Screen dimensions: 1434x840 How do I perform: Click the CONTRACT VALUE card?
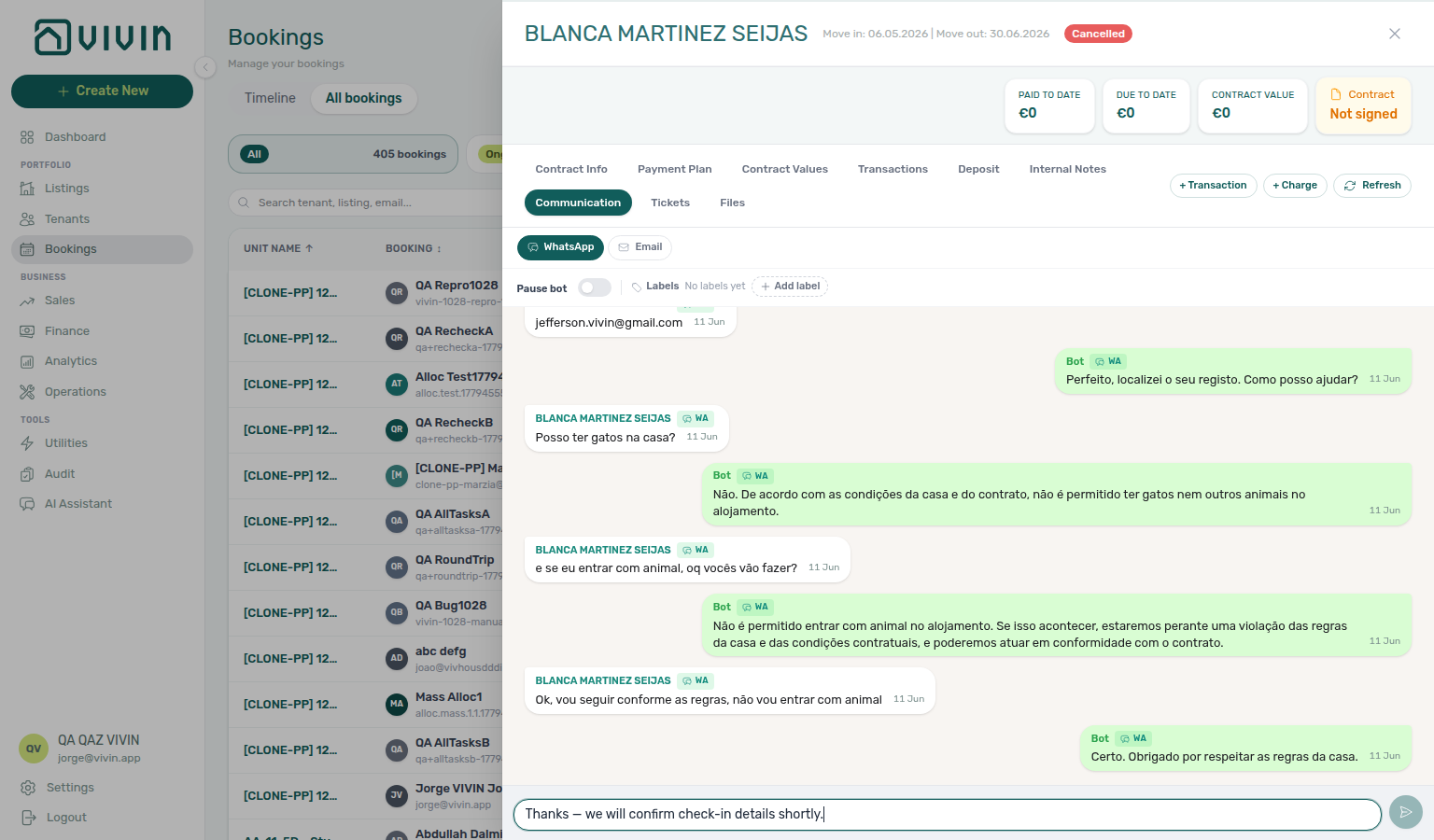1253,105
